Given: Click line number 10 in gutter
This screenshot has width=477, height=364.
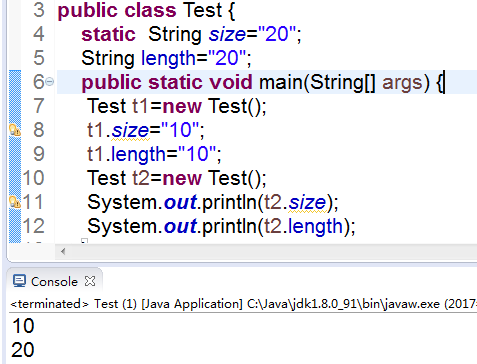Looking at the screenshot, I should pos(33,178).
